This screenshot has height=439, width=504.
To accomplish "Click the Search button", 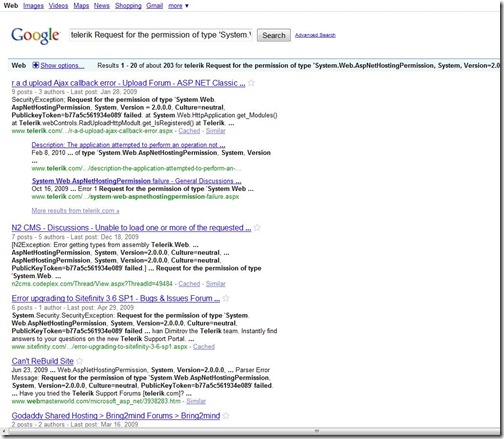I will 274,35.
